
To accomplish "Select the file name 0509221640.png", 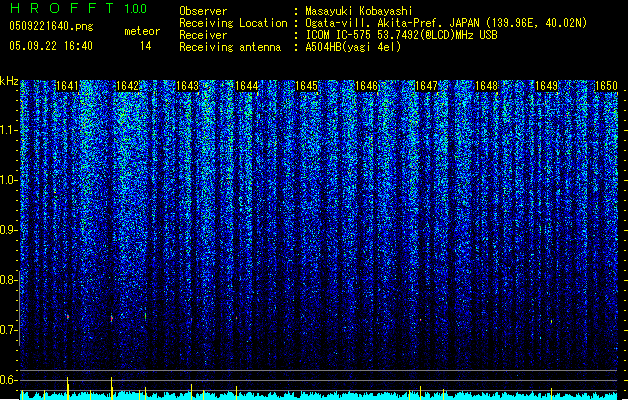I will coord(51,26).
